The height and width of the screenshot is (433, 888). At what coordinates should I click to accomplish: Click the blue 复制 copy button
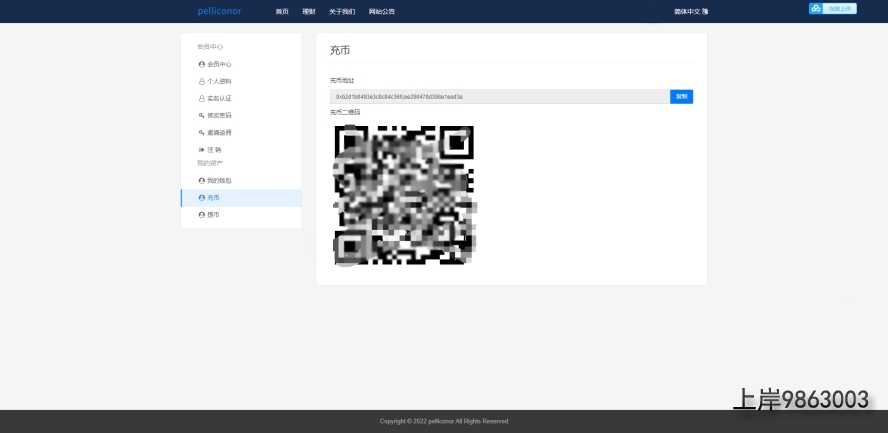point(681,97)
